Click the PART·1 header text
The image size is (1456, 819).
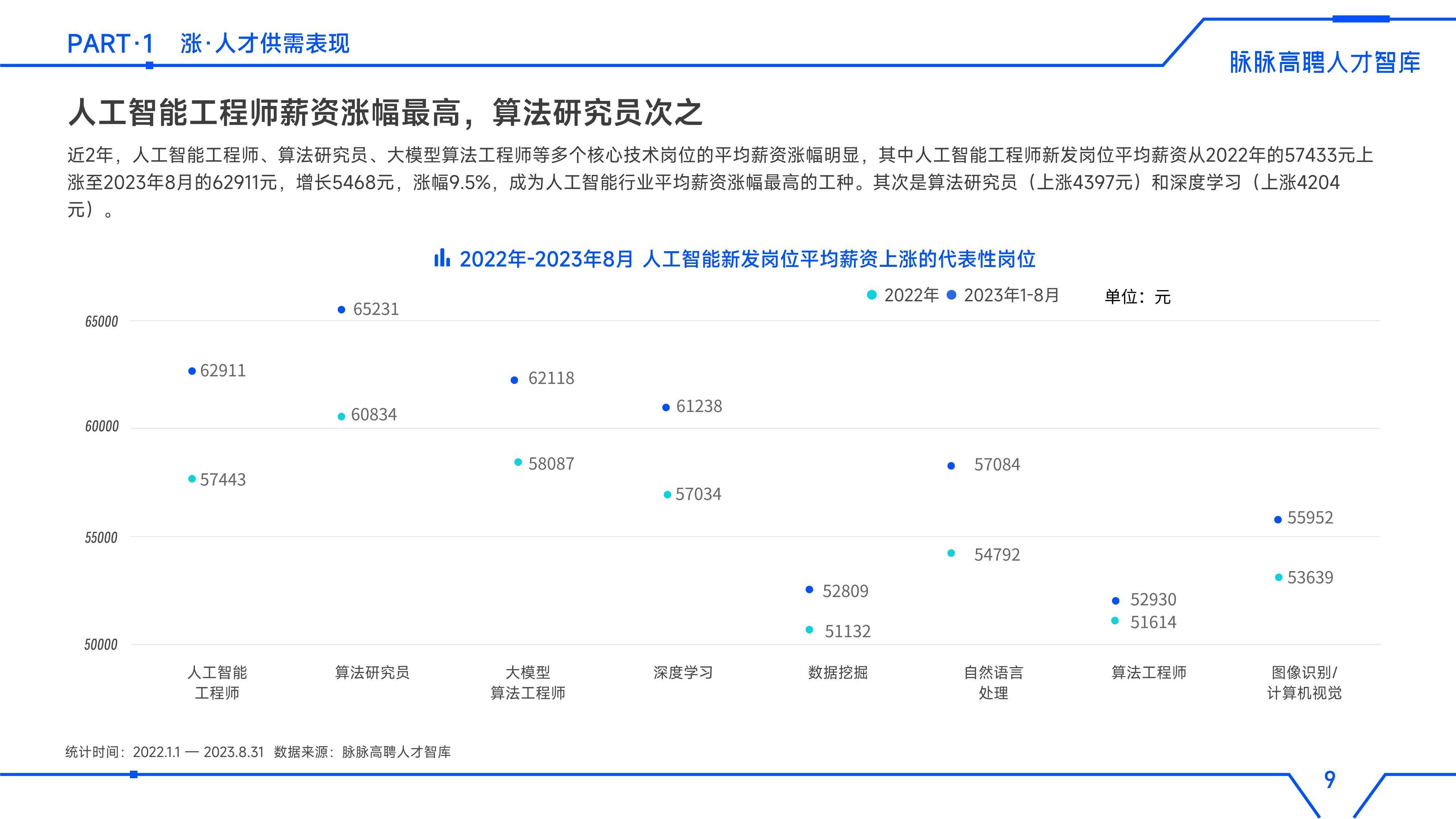[x=110, y=44]
